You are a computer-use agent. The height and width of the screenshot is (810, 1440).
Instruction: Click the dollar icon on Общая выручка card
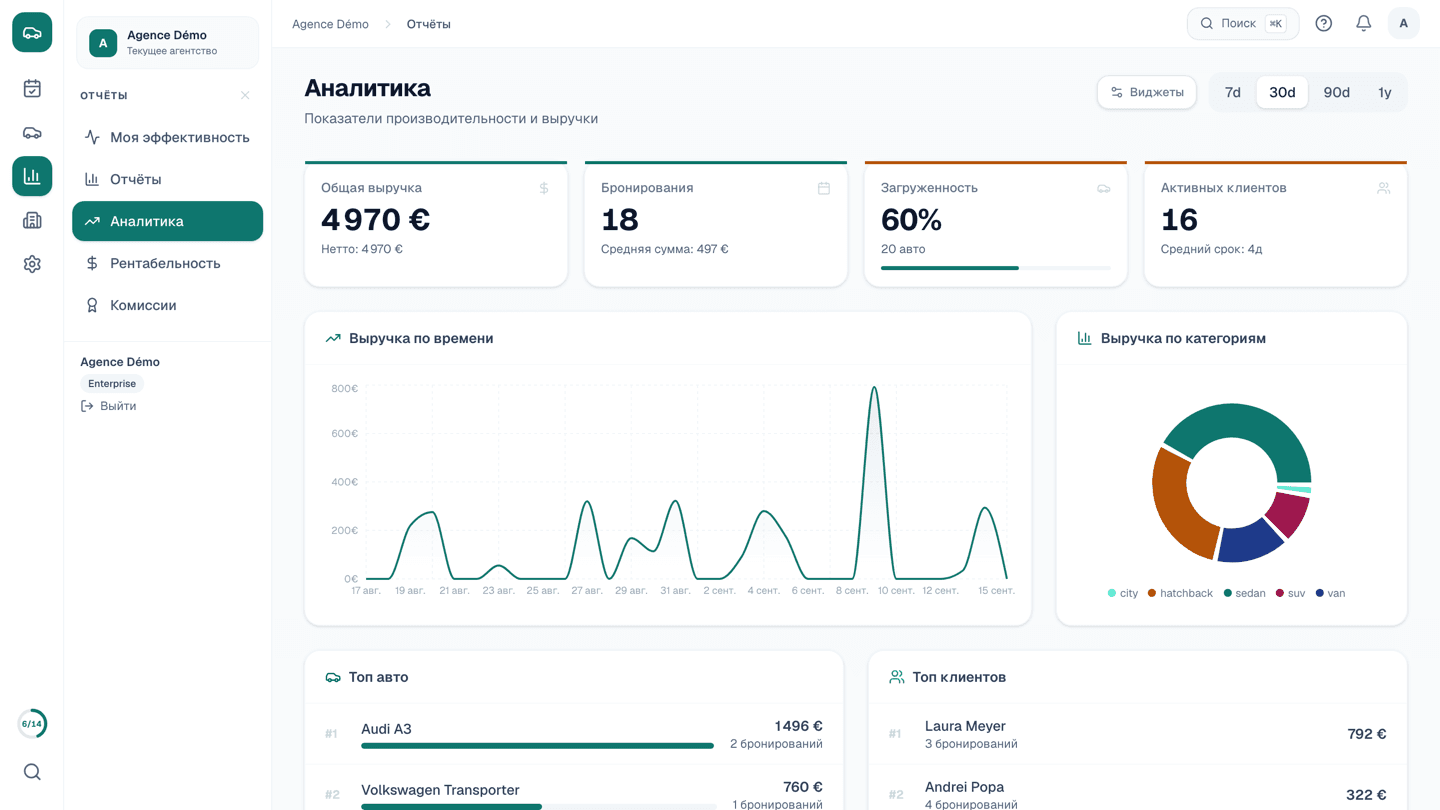pyautogui.click(x=544, y=188)
